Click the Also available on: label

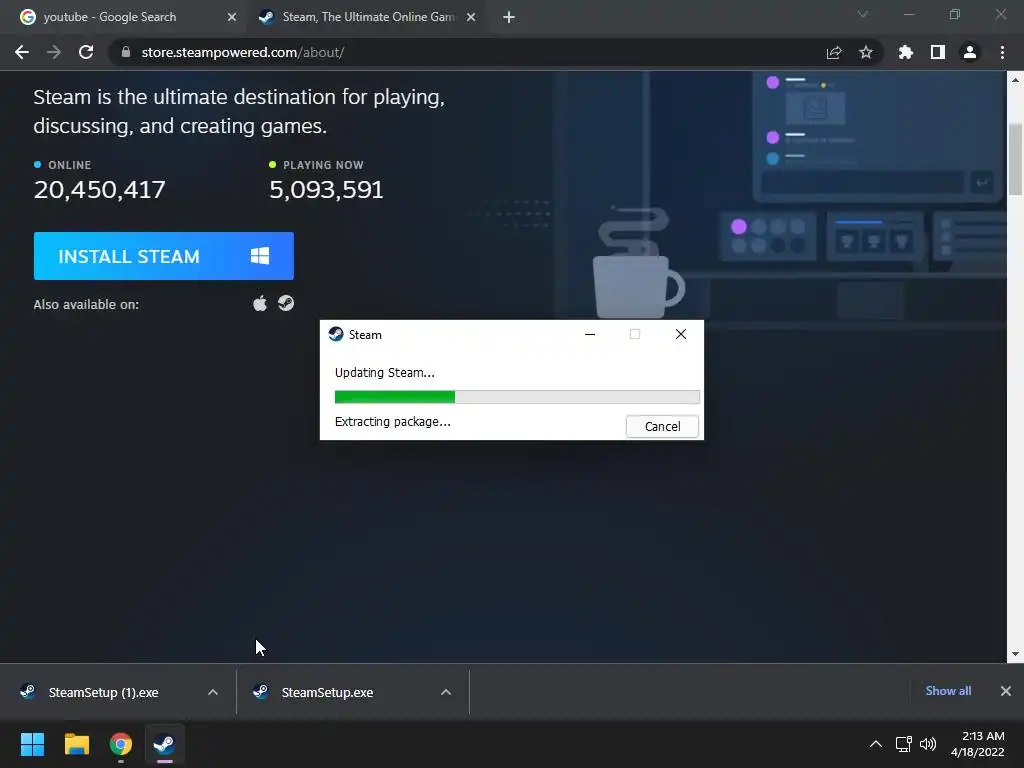(x=86, y=304)
